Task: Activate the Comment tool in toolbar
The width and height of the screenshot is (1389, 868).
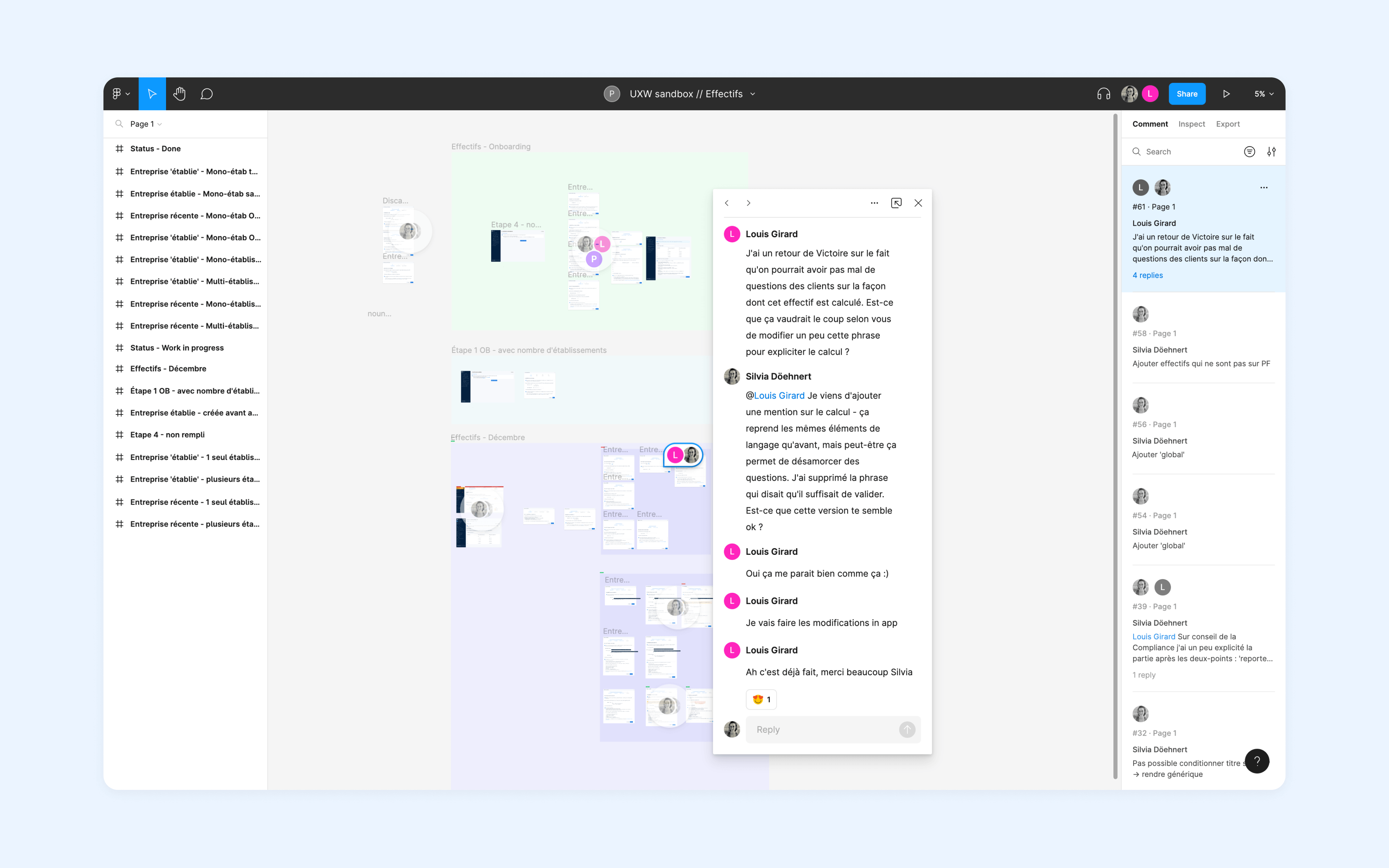Action: click(207, 94)
